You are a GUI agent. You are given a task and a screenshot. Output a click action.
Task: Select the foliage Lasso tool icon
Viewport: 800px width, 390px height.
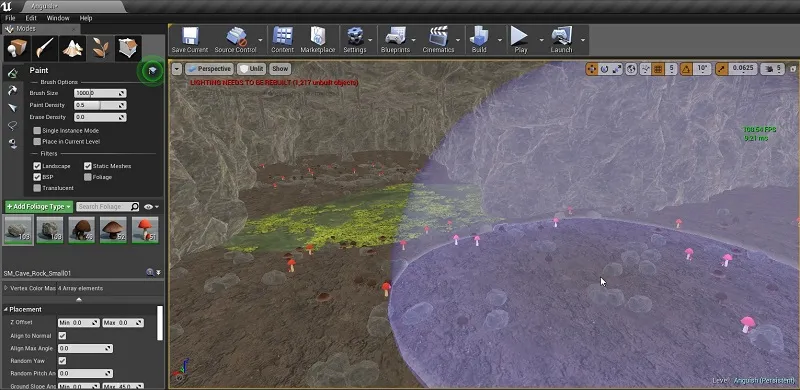[x=13, y=126]
